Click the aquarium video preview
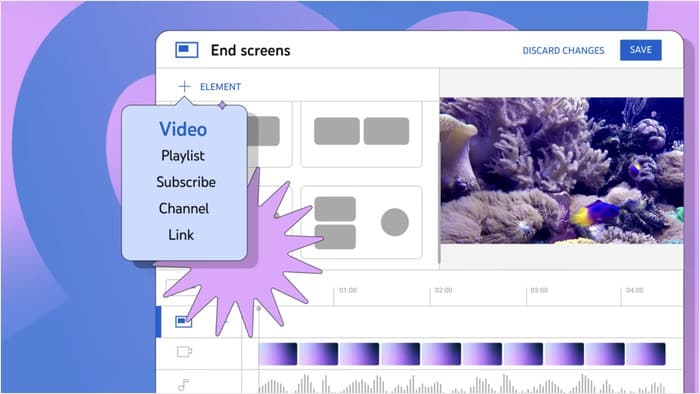The image size is (700, 394). tap(562, 170)
